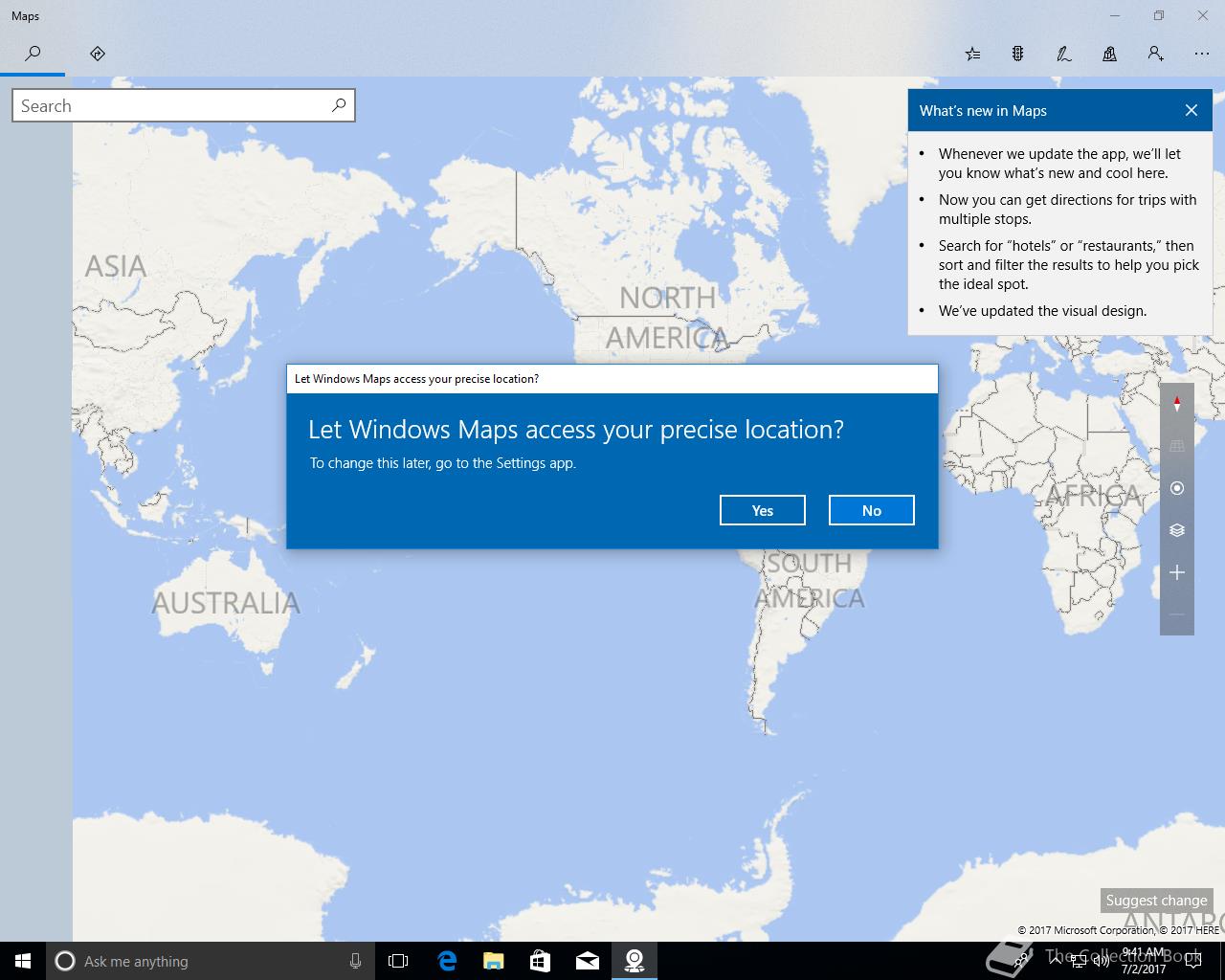
Task: Launch Microsoft Edge from taskbar
Action: pos(447,961)
